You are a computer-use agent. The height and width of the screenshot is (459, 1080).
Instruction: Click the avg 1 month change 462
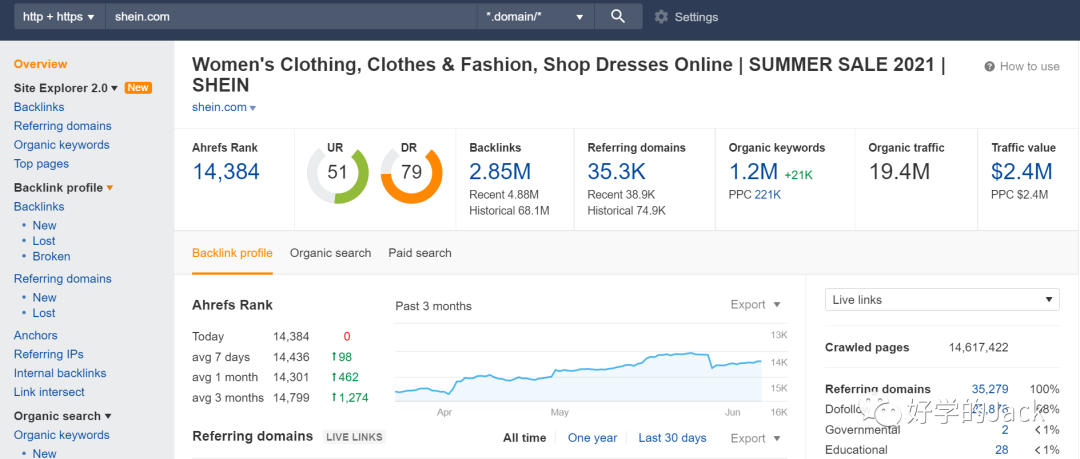coord(345,377)
